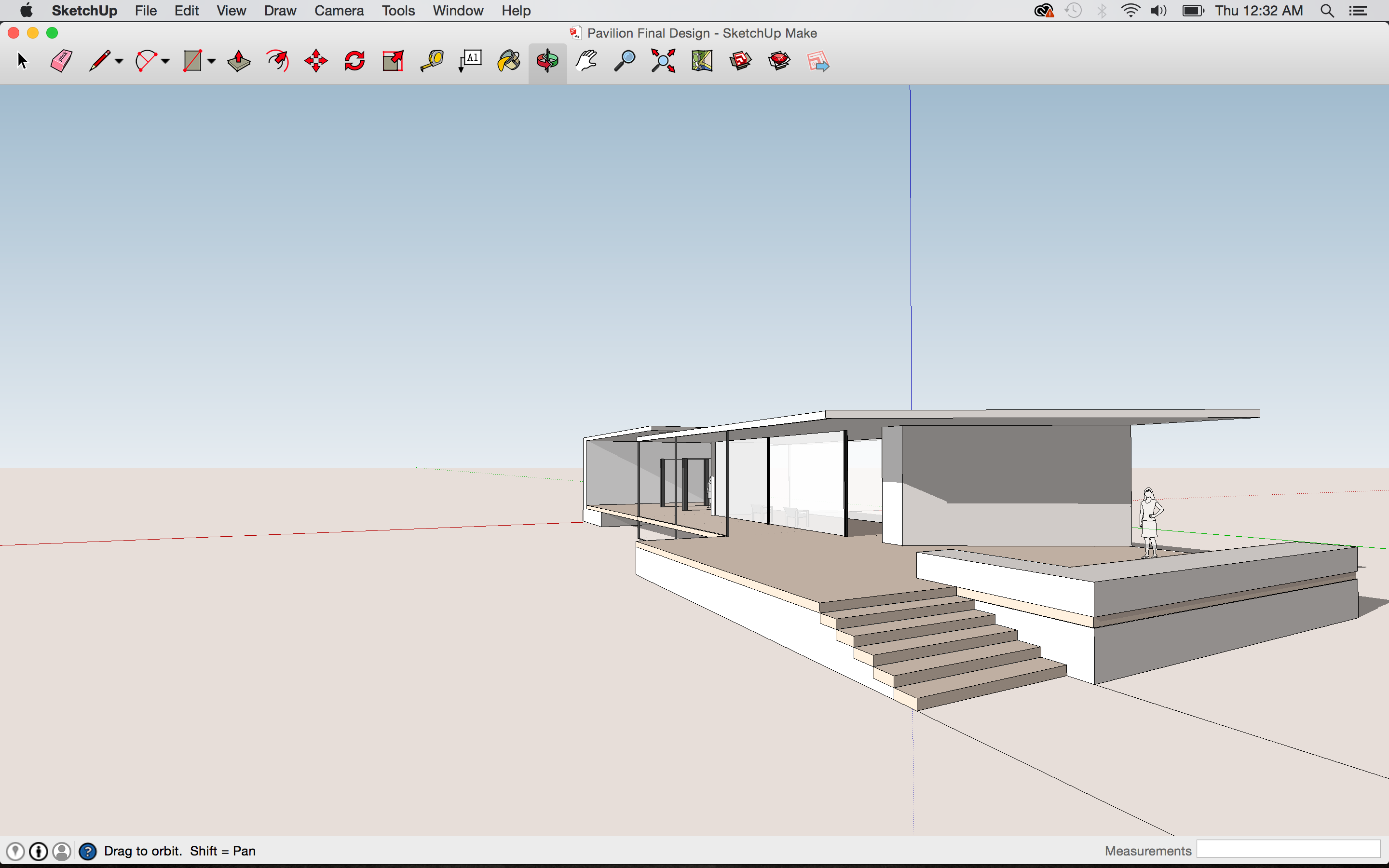Select the Pan hand tool
Image resolution: width=1389 pixels, height=868 pixels.
coord(586,60)
